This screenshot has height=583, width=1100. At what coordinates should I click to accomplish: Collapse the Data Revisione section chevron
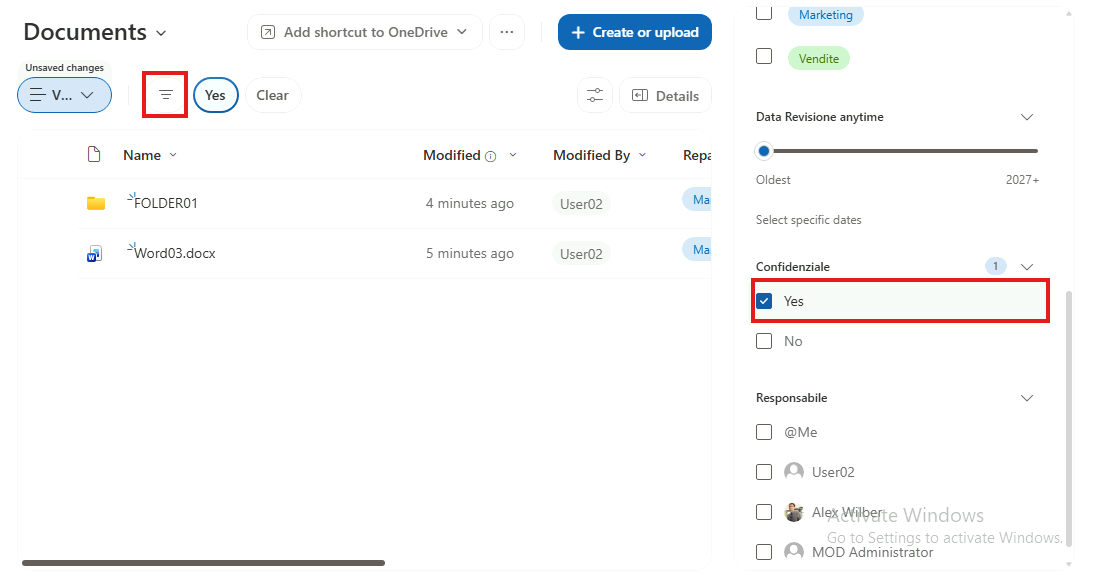[x=1027, y=117]
